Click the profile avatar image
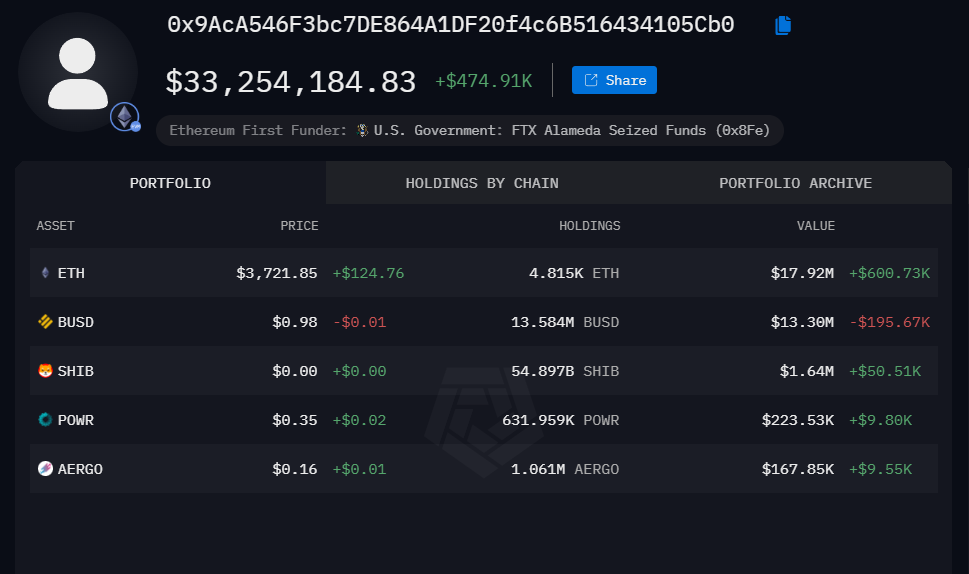969x574 pixels. coord(78,72)
